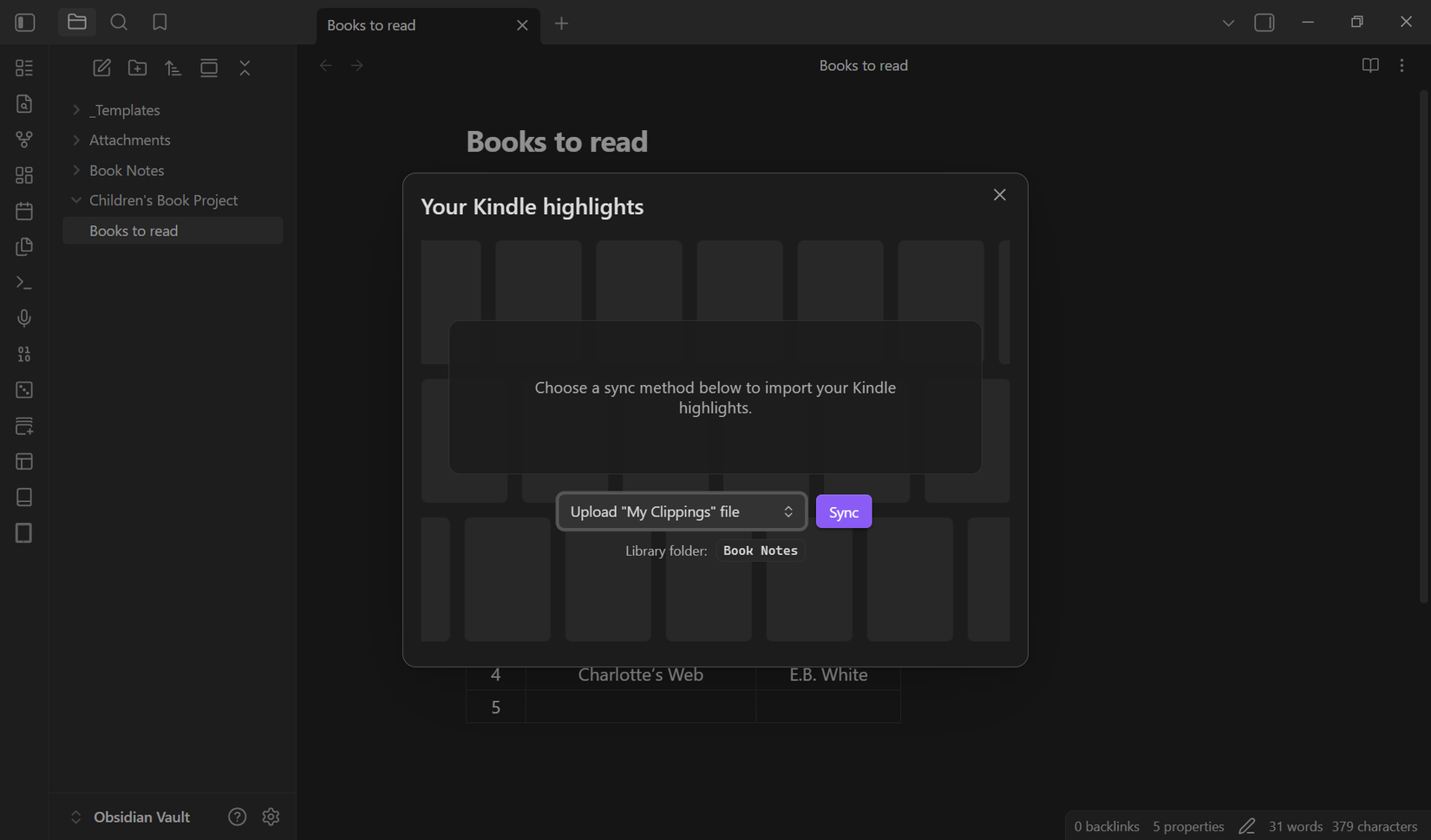
Task: Open today's daily note calendar icon
Action: click(x=24, y=211)
